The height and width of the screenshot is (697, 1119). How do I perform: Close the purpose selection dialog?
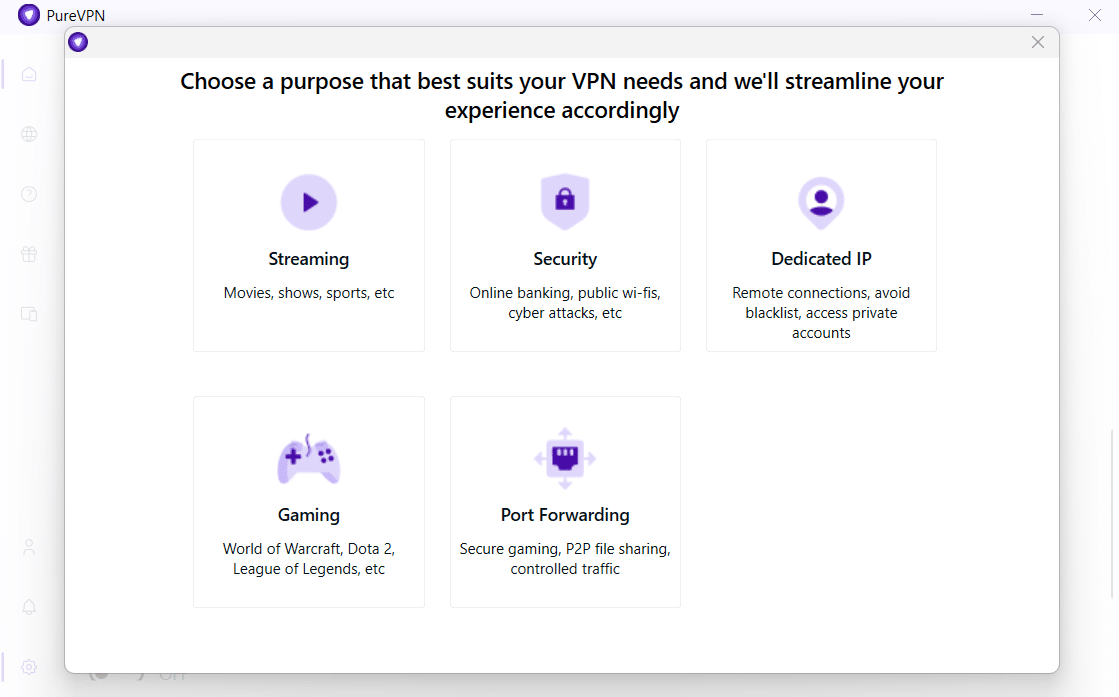(x=1038, y=42)
